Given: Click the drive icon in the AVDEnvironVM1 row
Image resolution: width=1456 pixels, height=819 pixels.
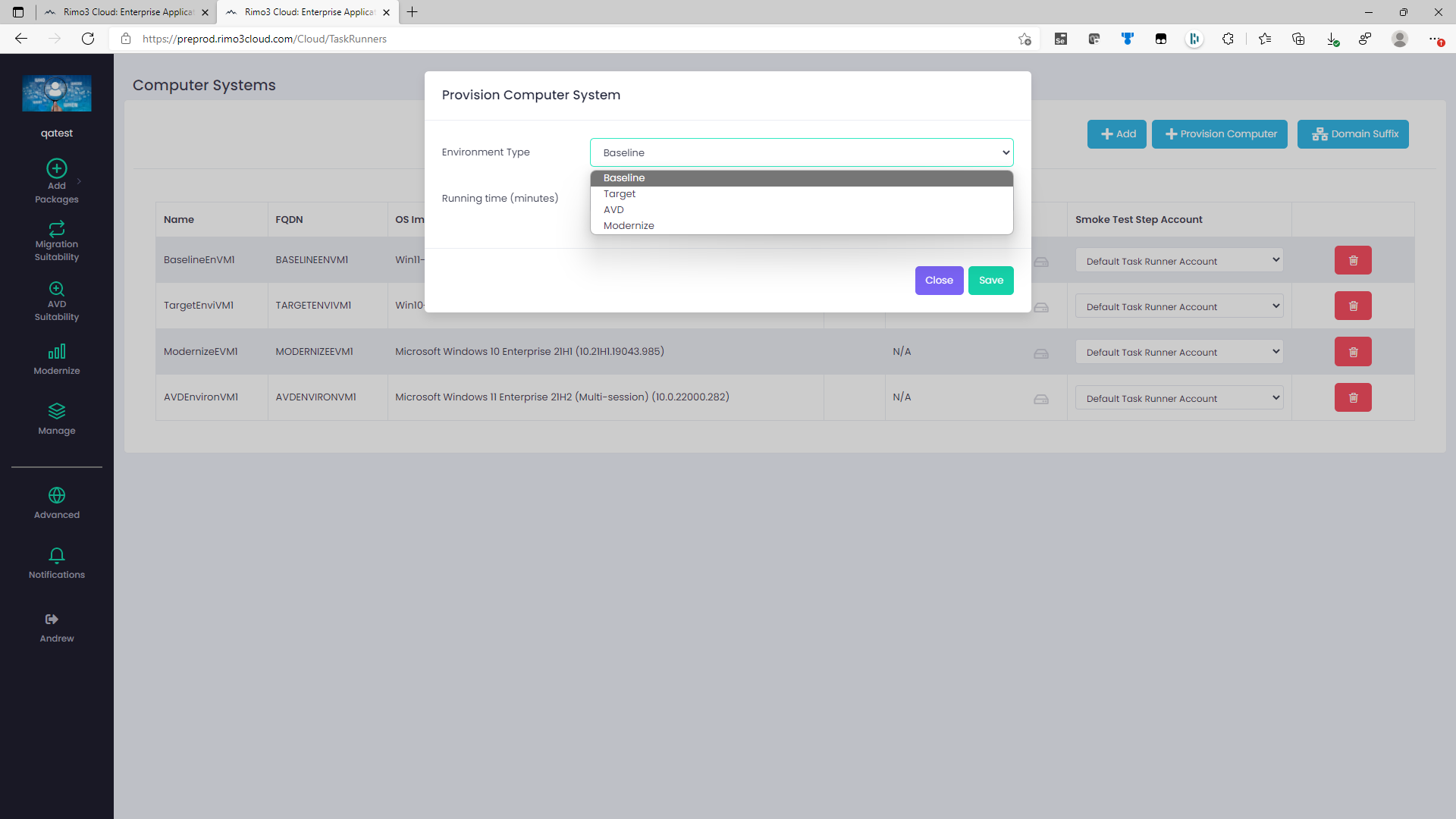Looking at the screenshot, I should pyautogui.click(x=1041, y=399).
